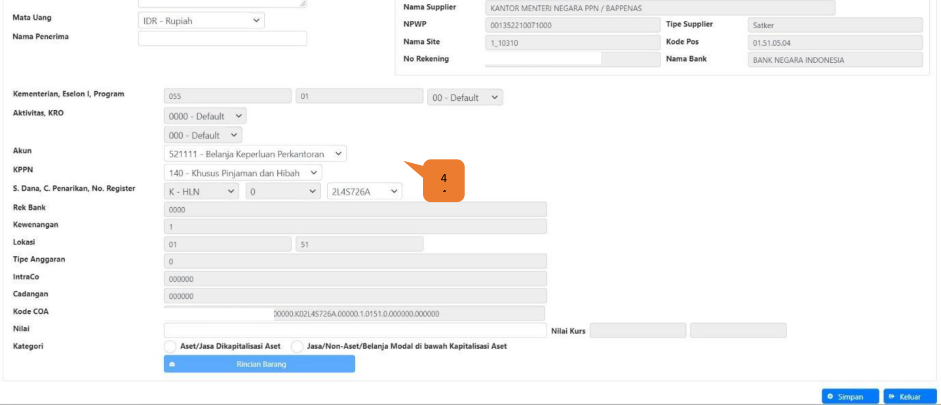This screenshot has width=941, height=405.
Task: Click the icon on Rincian Barang button
Action: [173, 365]
